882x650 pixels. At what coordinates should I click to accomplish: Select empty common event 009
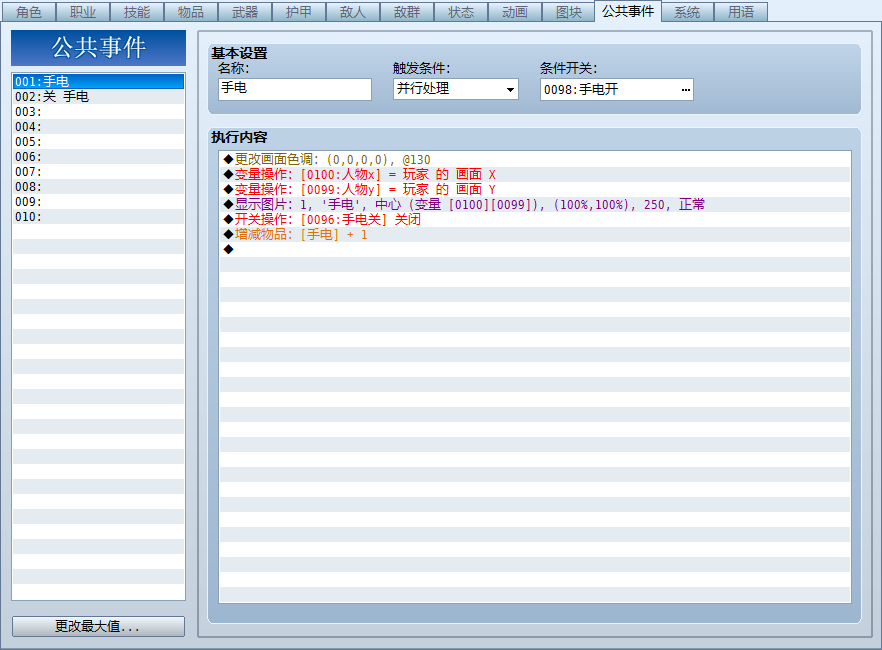[x=98, y=202]
